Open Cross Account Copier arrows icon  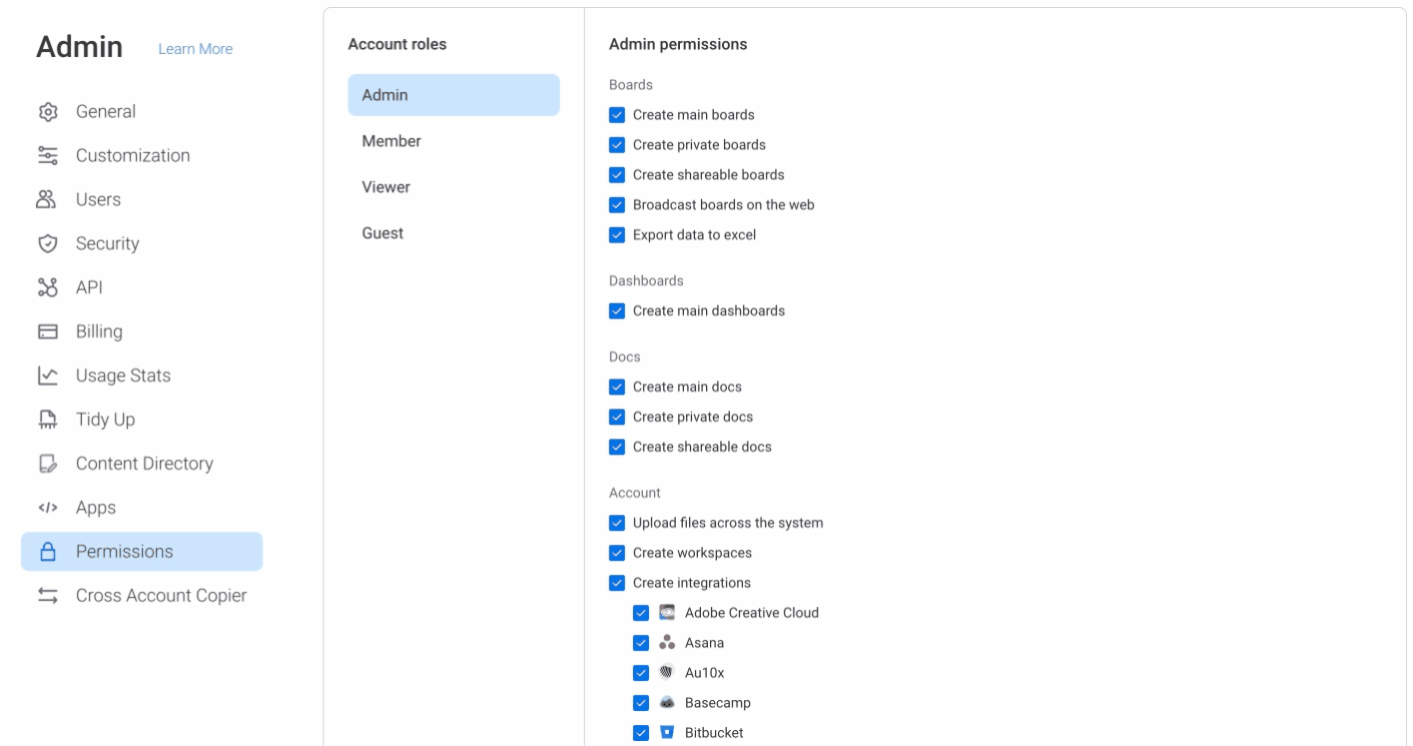click(x=47, y=596)
